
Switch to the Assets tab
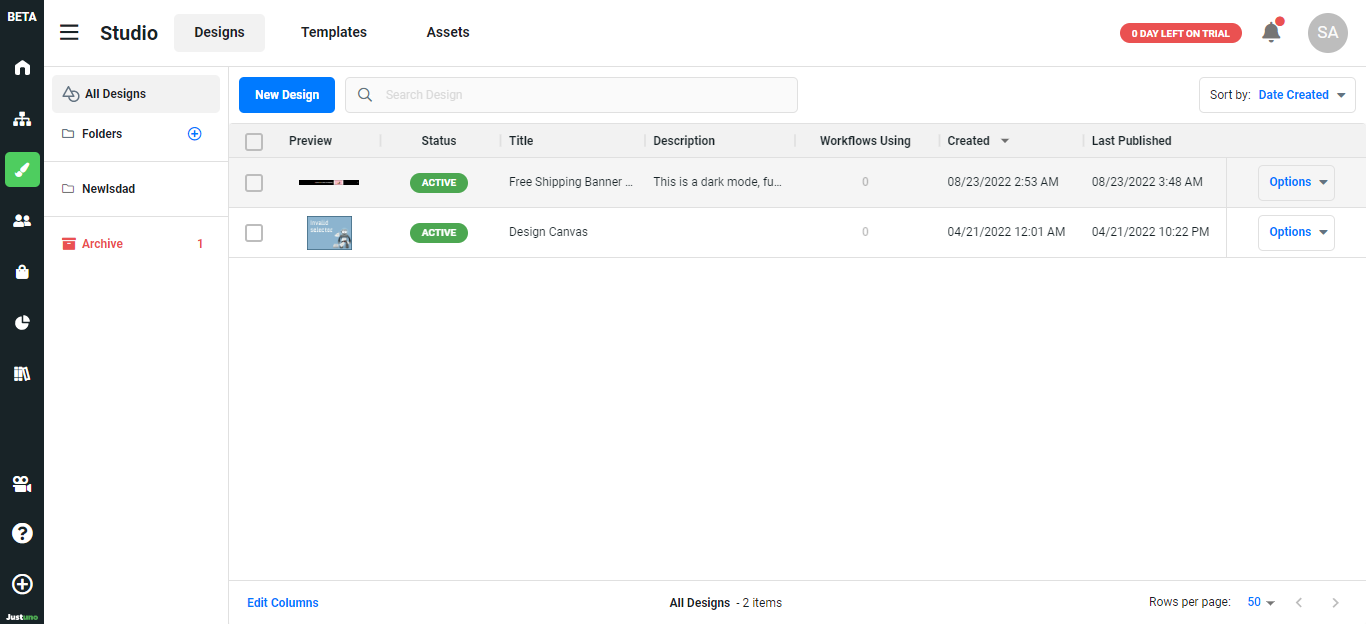point(448,33)
